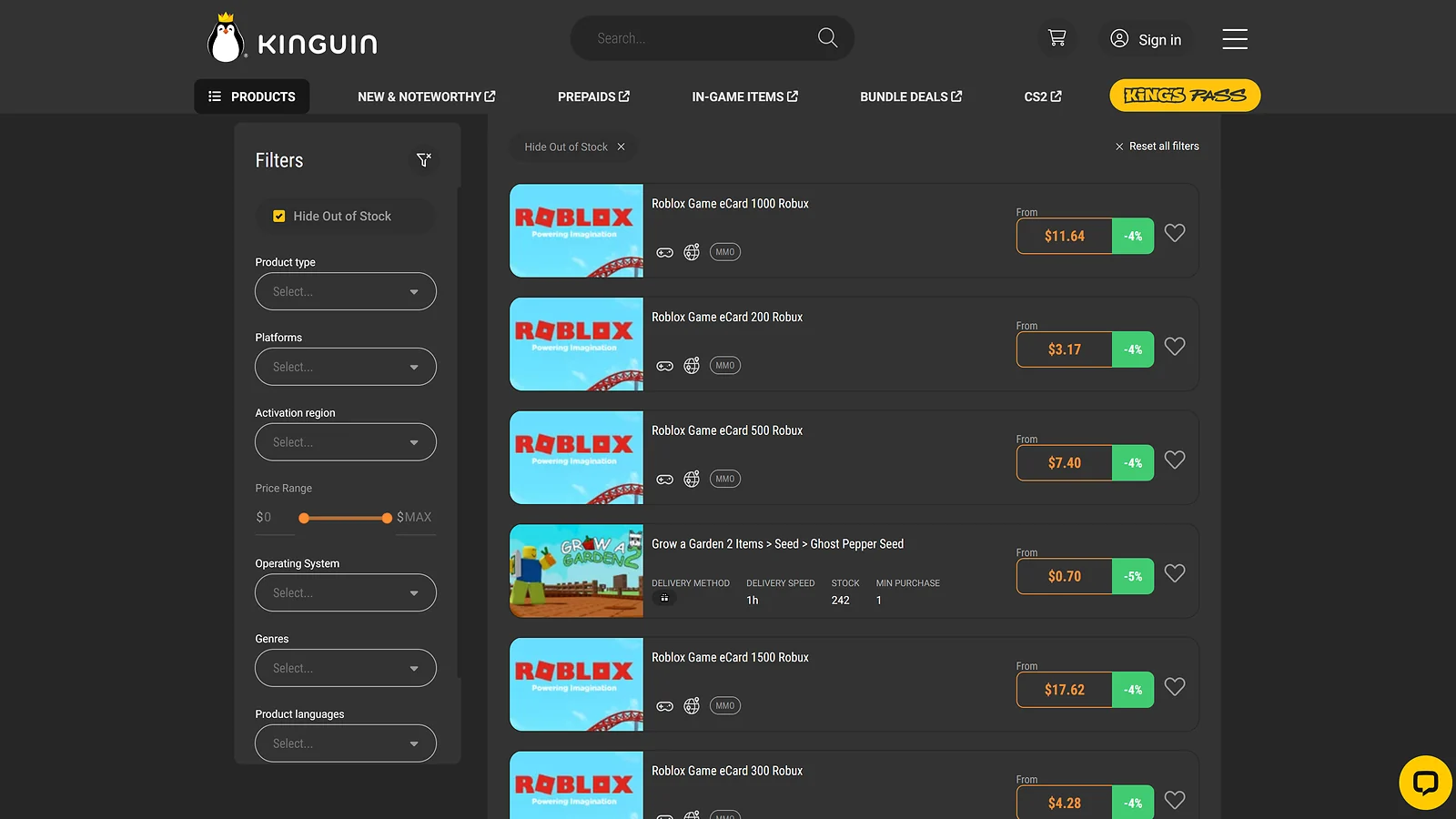
Task: Go to Kinguin home via logo
Action: [292, 38]
